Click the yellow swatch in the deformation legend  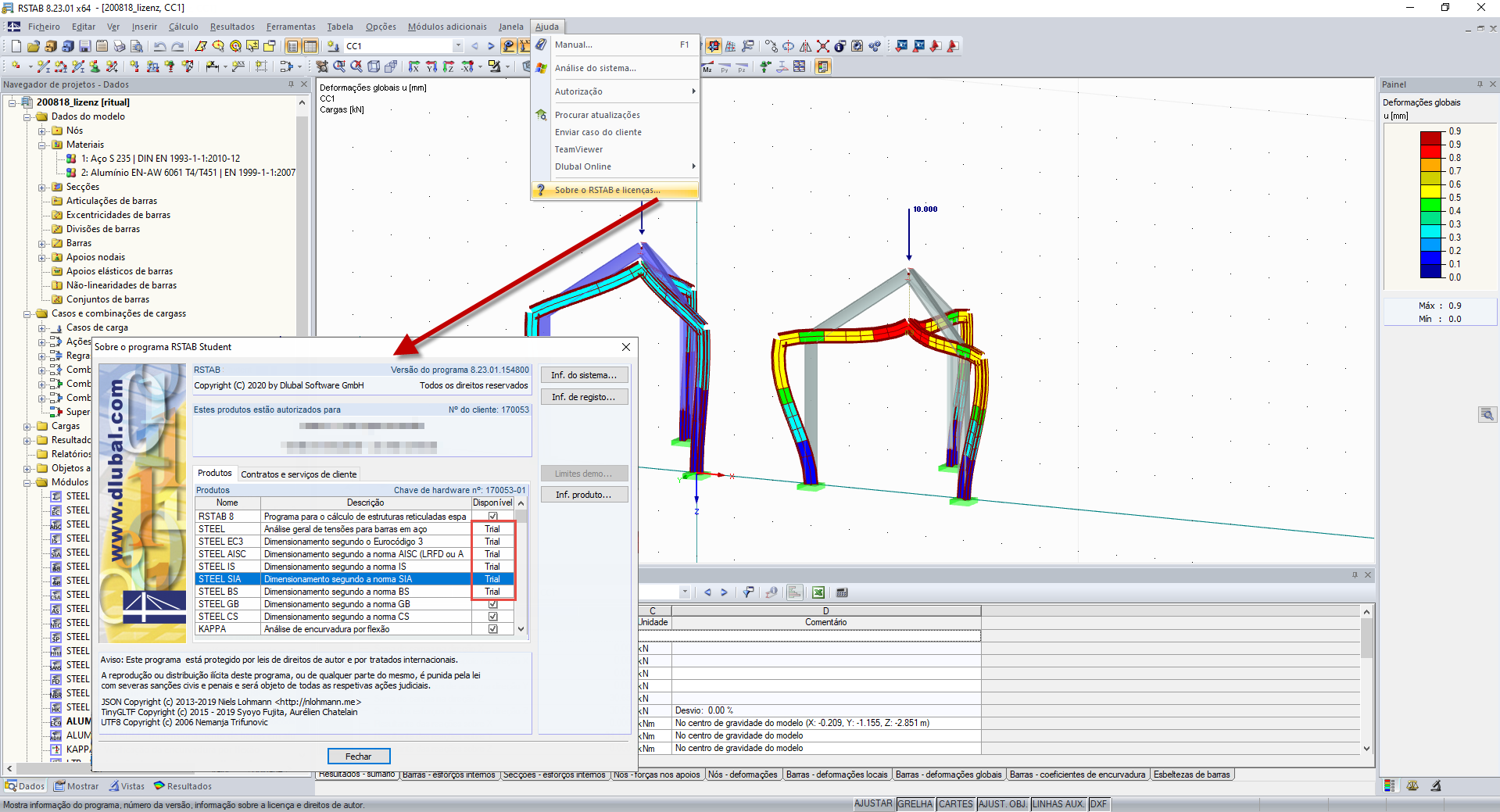[x=1431, y=191]
